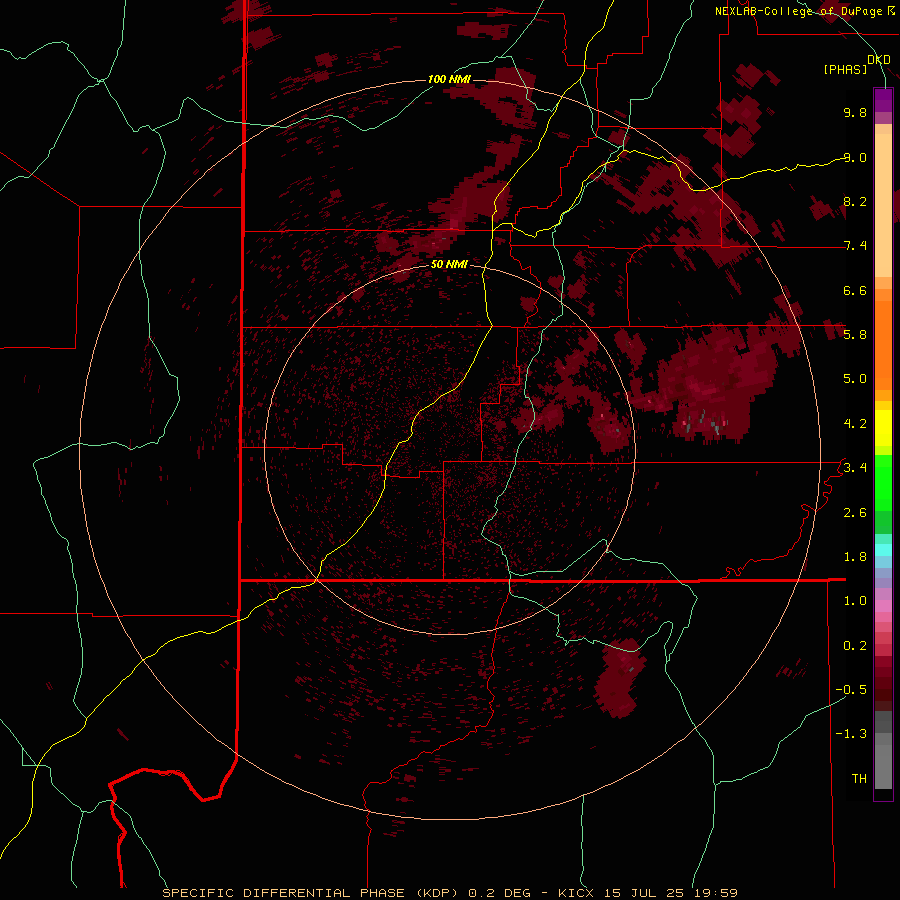The width and height of the screenshot is (900, 900).
Task: Click the TH label on color scale
Action: (859, 779)
